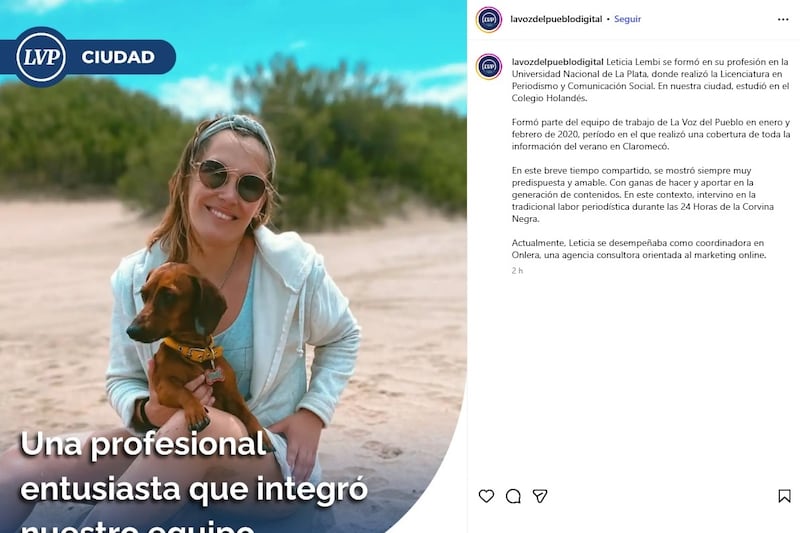Like the post with the heart icon
Screen dimensions: 800x533
[x=486, y=496]
